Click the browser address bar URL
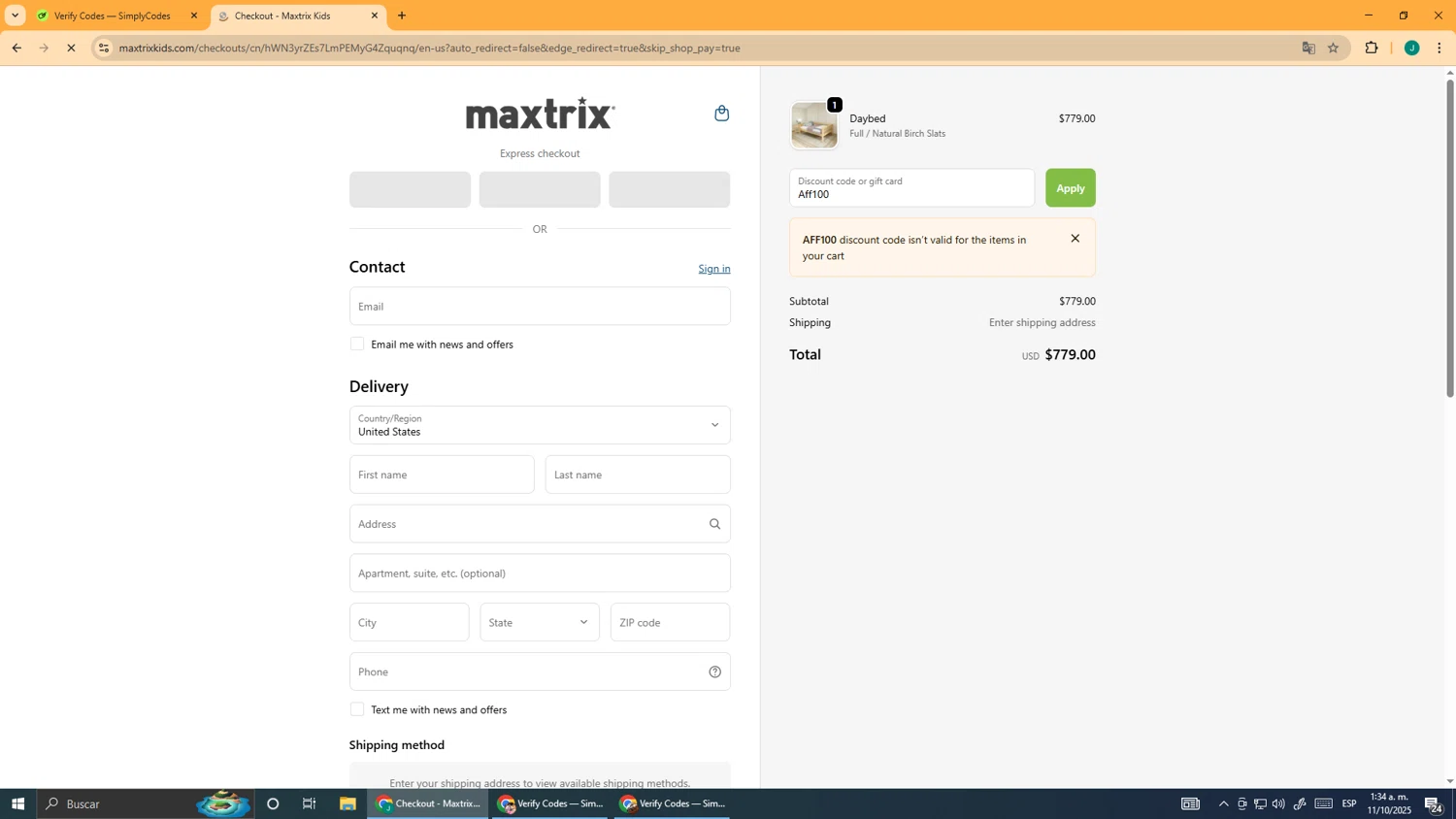Image resolution: width=1456 pixels, height=819 pixels. [430, 48]
